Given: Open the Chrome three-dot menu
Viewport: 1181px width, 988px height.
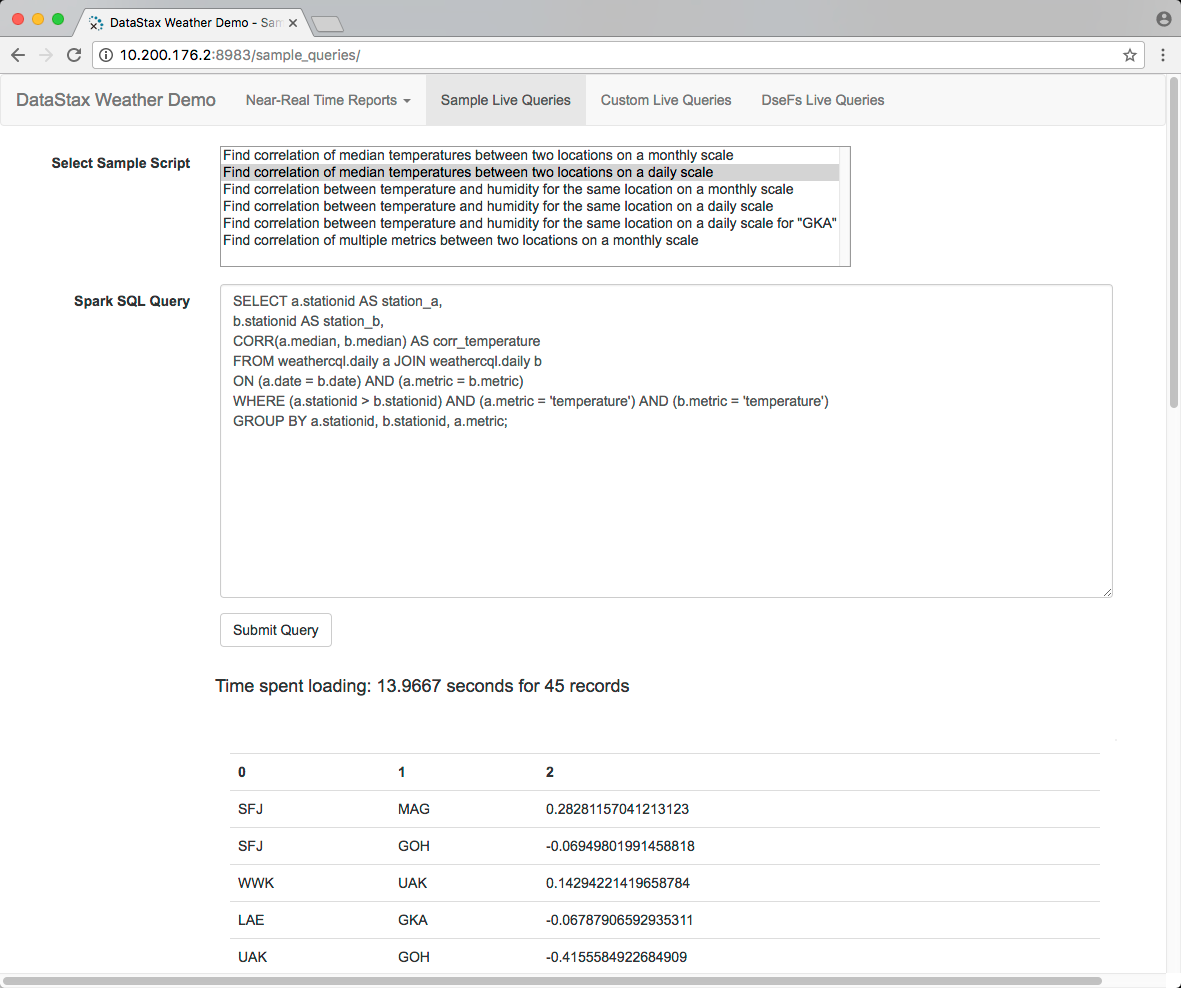Looking at the screenshot, I should pyautogui.click(x=1162, y=55).
